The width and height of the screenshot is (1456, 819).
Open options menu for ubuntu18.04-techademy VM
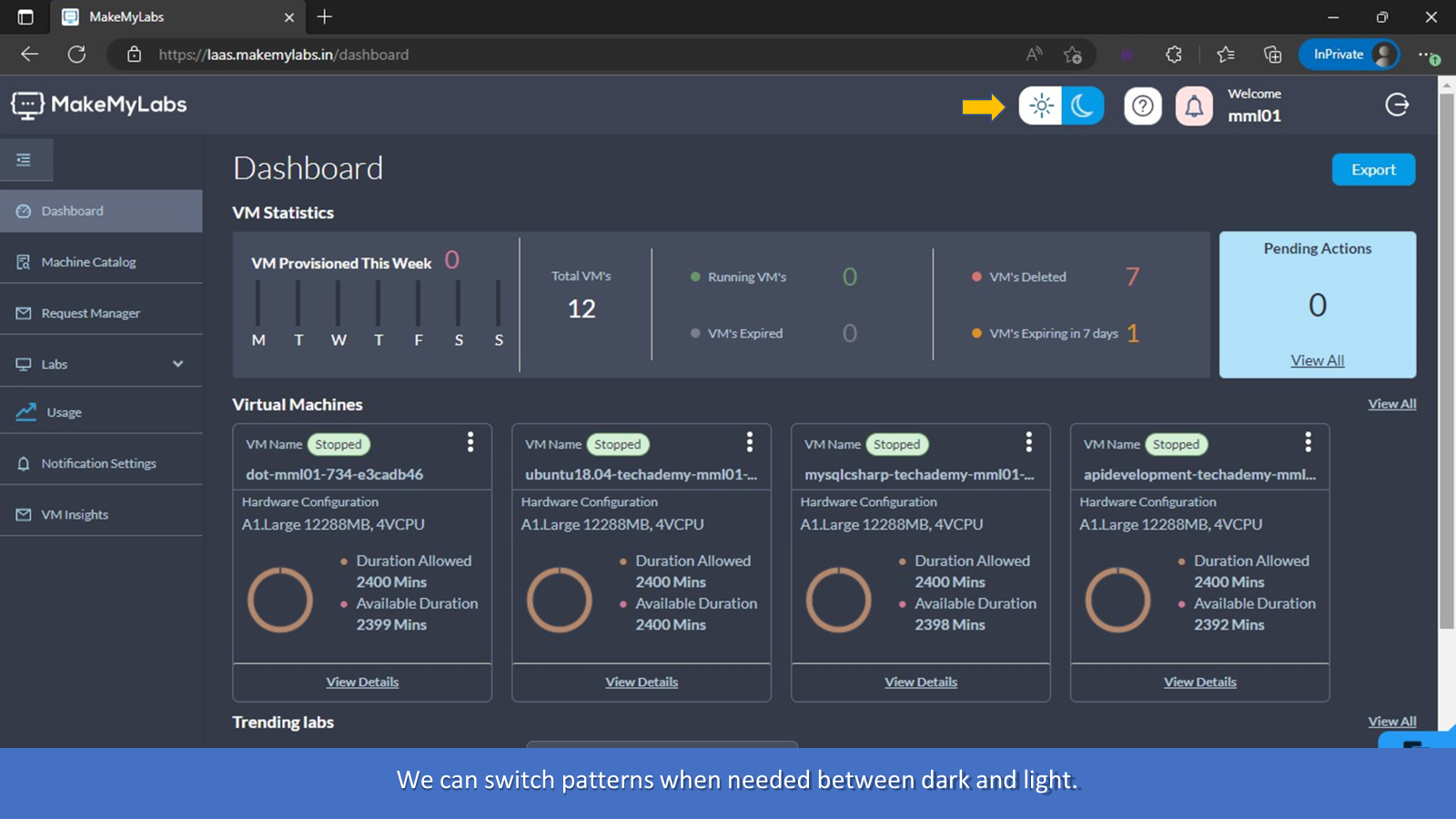(750, 442)
